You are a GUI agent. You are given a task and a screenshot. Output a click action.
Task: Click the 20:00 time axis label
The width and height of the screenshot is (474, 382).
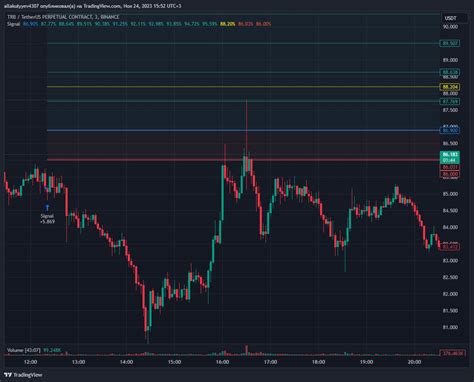click(x=414, y=362)
